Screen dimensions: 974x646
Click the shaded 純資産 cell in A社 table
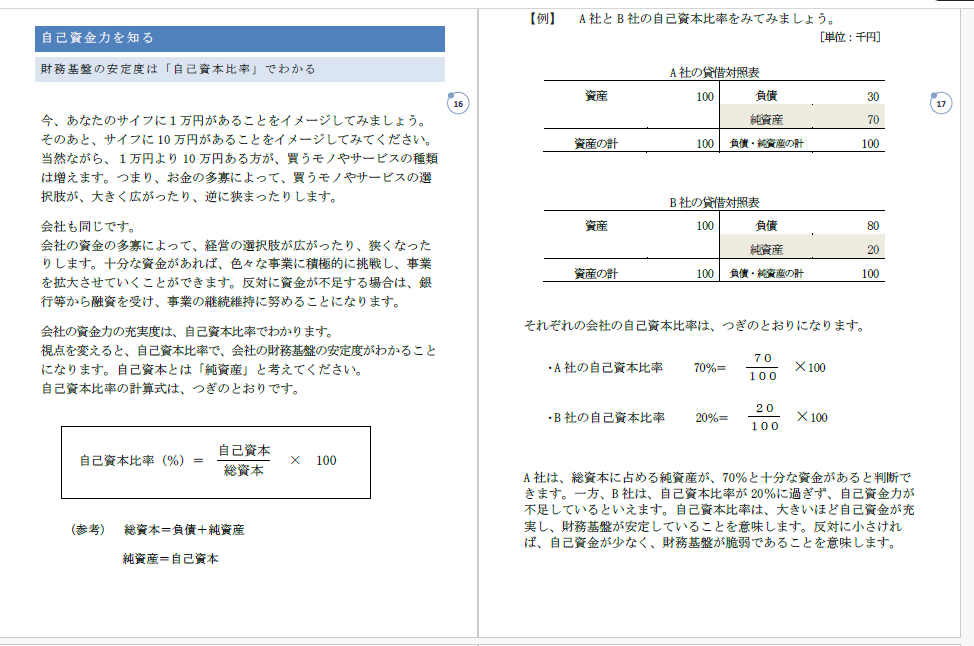click(767, 120)
